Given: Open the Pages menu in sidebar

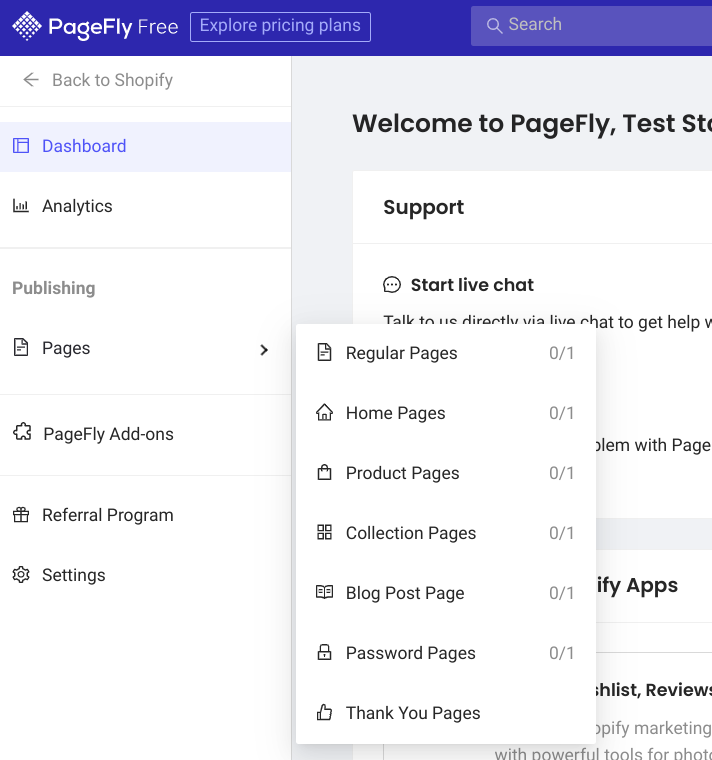Looking at the screenshot, I should point(66,348).
